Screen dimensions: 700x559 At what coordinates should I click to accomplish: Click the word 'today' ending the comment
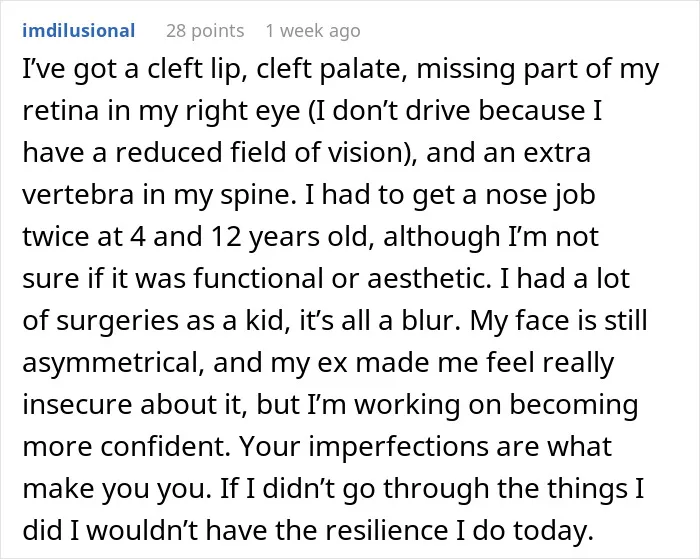[550, 531]
